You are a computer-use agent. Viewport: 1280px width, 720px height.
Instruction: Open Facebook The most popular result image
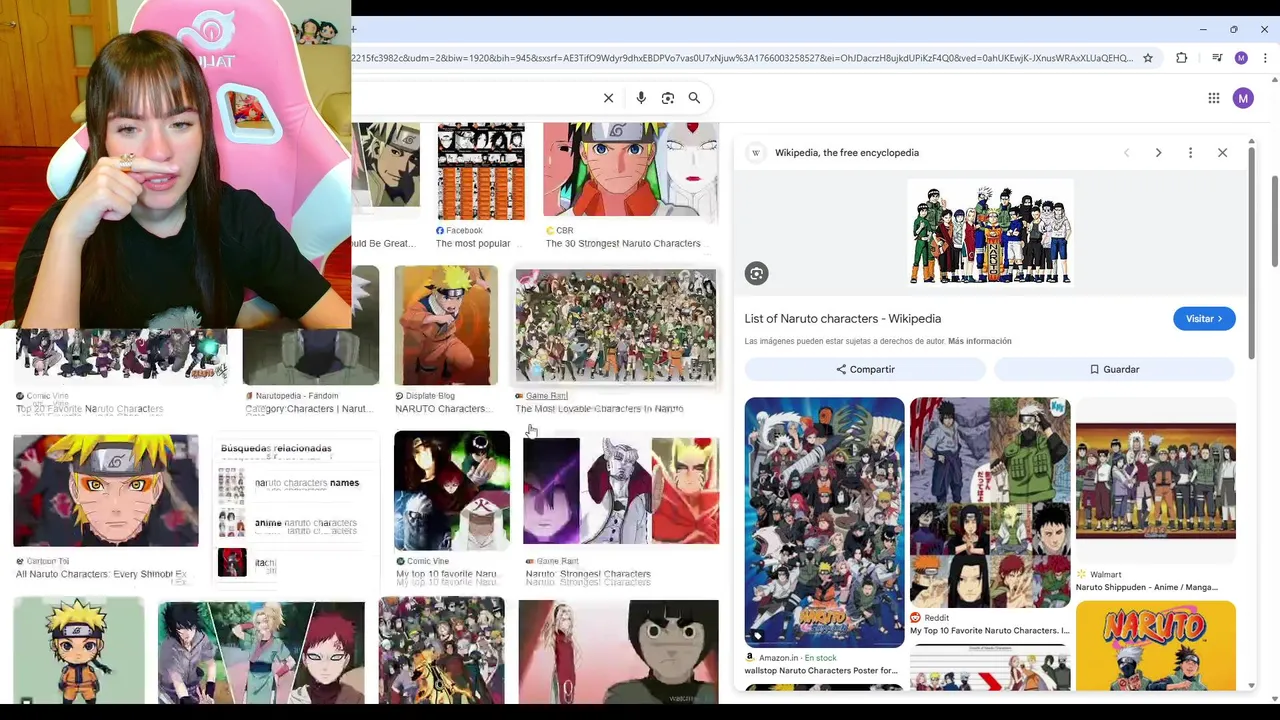tap(481, 171)
